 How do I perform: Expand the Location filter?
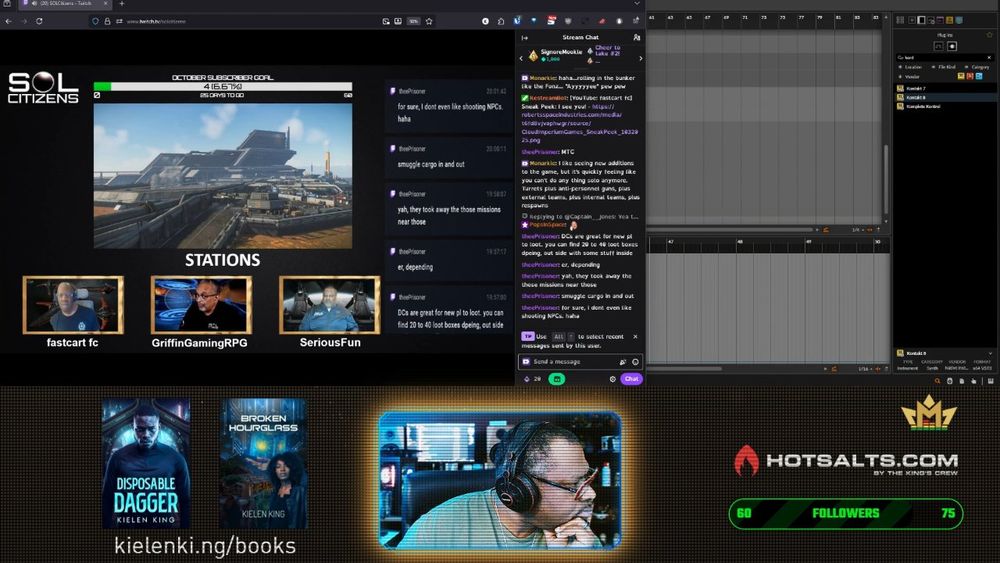[x=911, y=67]
